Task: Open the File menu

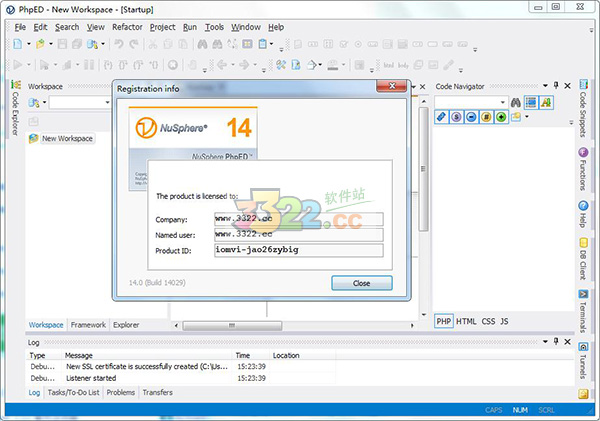Action: coord(20,27)
